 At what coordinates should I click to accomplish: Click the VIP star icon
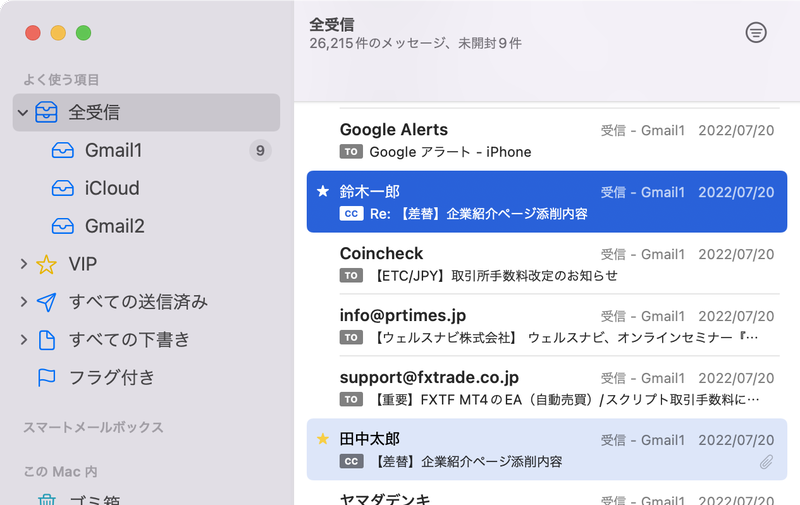(46, 264)
